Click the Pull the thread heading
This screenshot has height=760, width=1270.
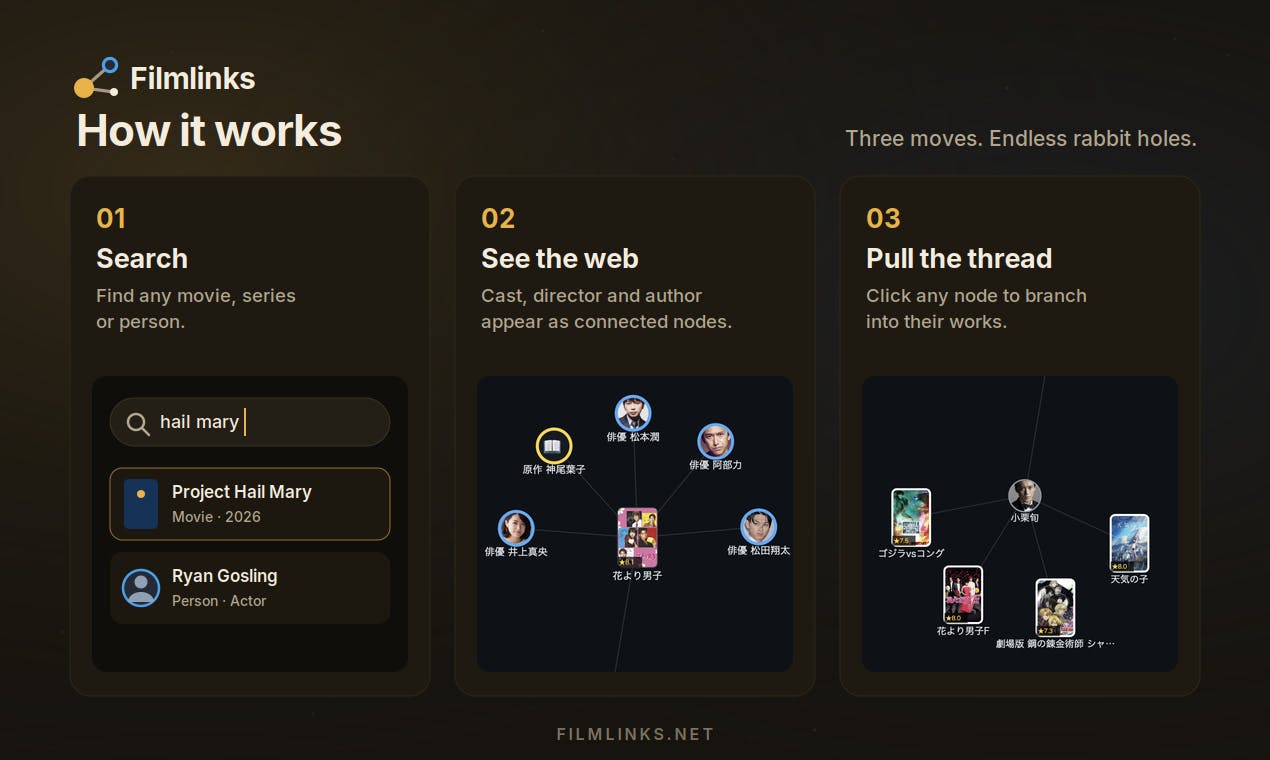click(959, 258)
